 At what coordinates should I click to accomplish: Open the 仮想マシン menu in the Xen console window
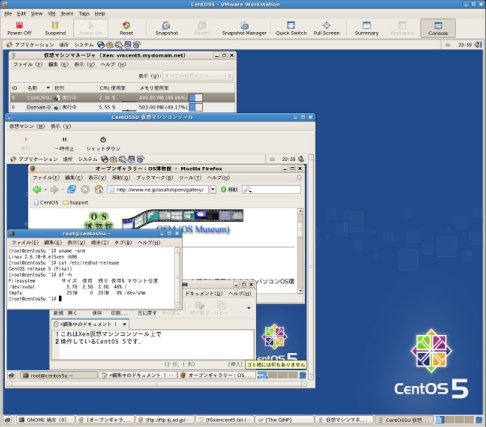pos(27,126)
